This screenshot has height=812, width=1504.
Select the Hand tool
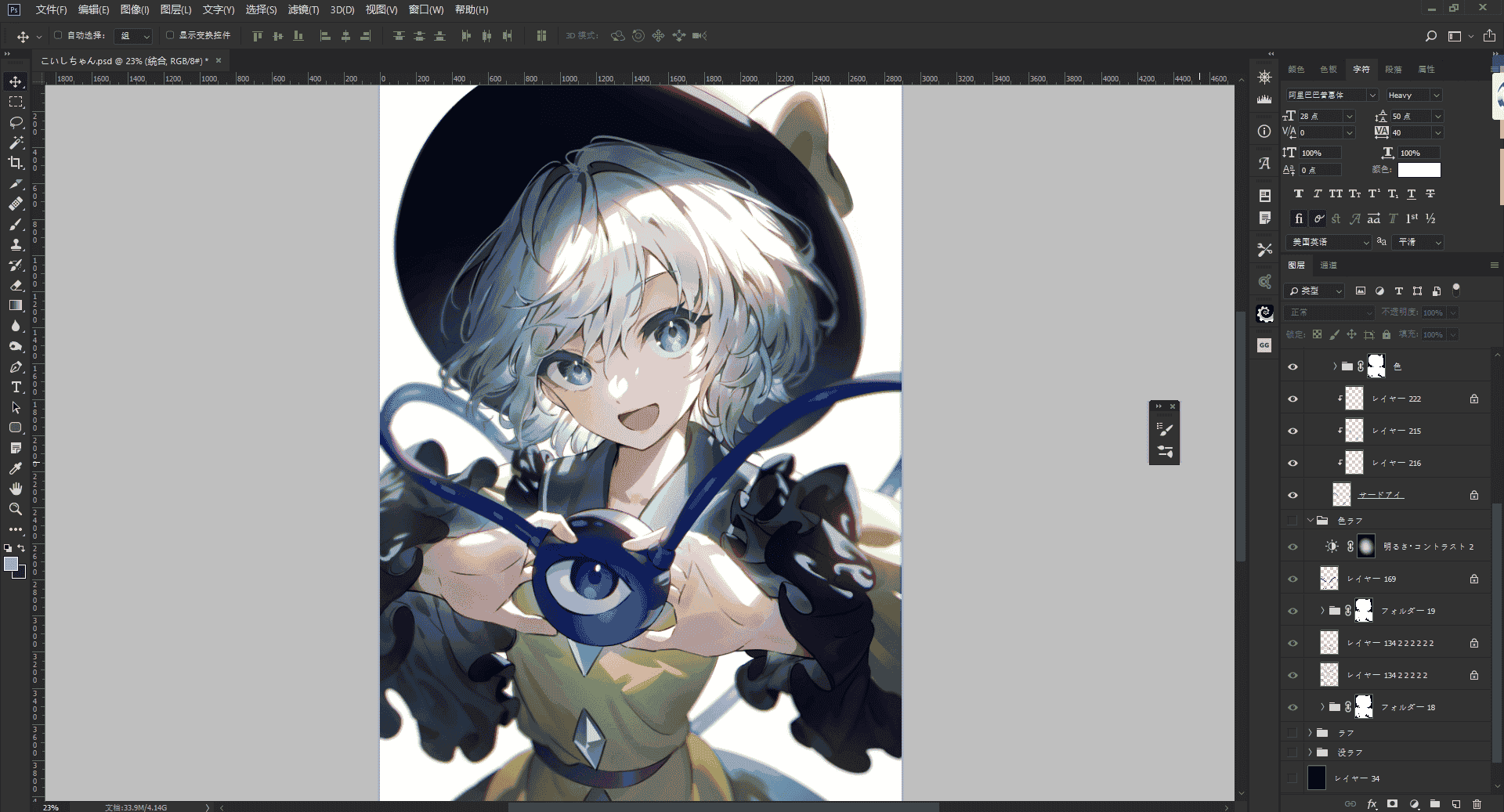coord(16,489)
